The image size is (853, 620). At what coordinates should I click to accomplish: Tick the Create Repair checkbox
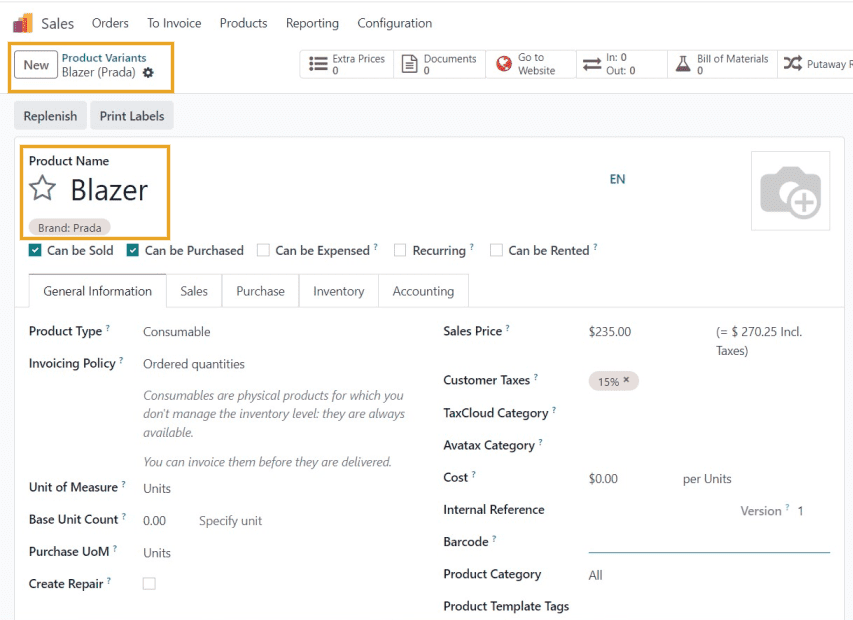(149, 584)
